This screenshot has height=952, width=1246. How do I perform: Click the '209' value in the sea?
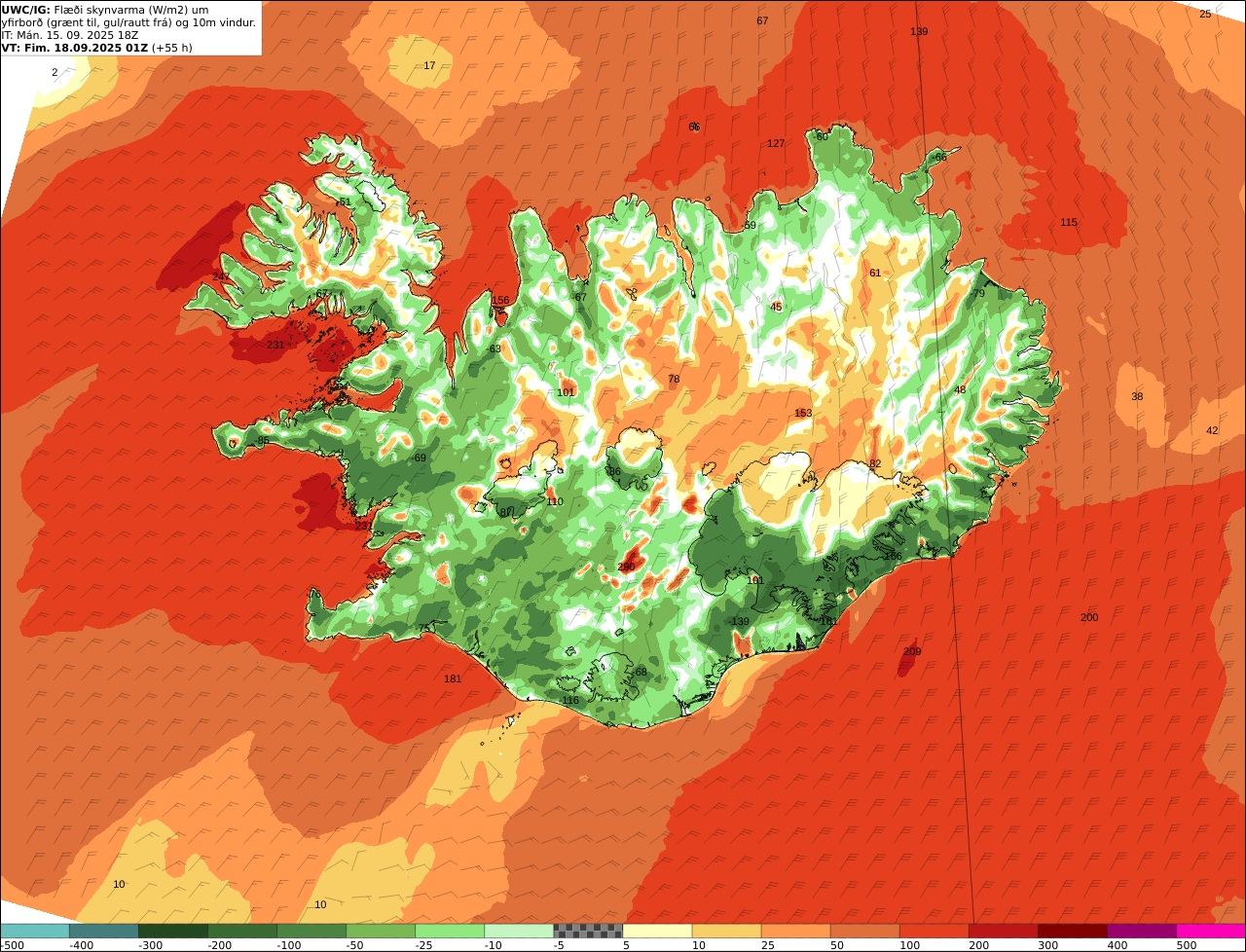912,652
